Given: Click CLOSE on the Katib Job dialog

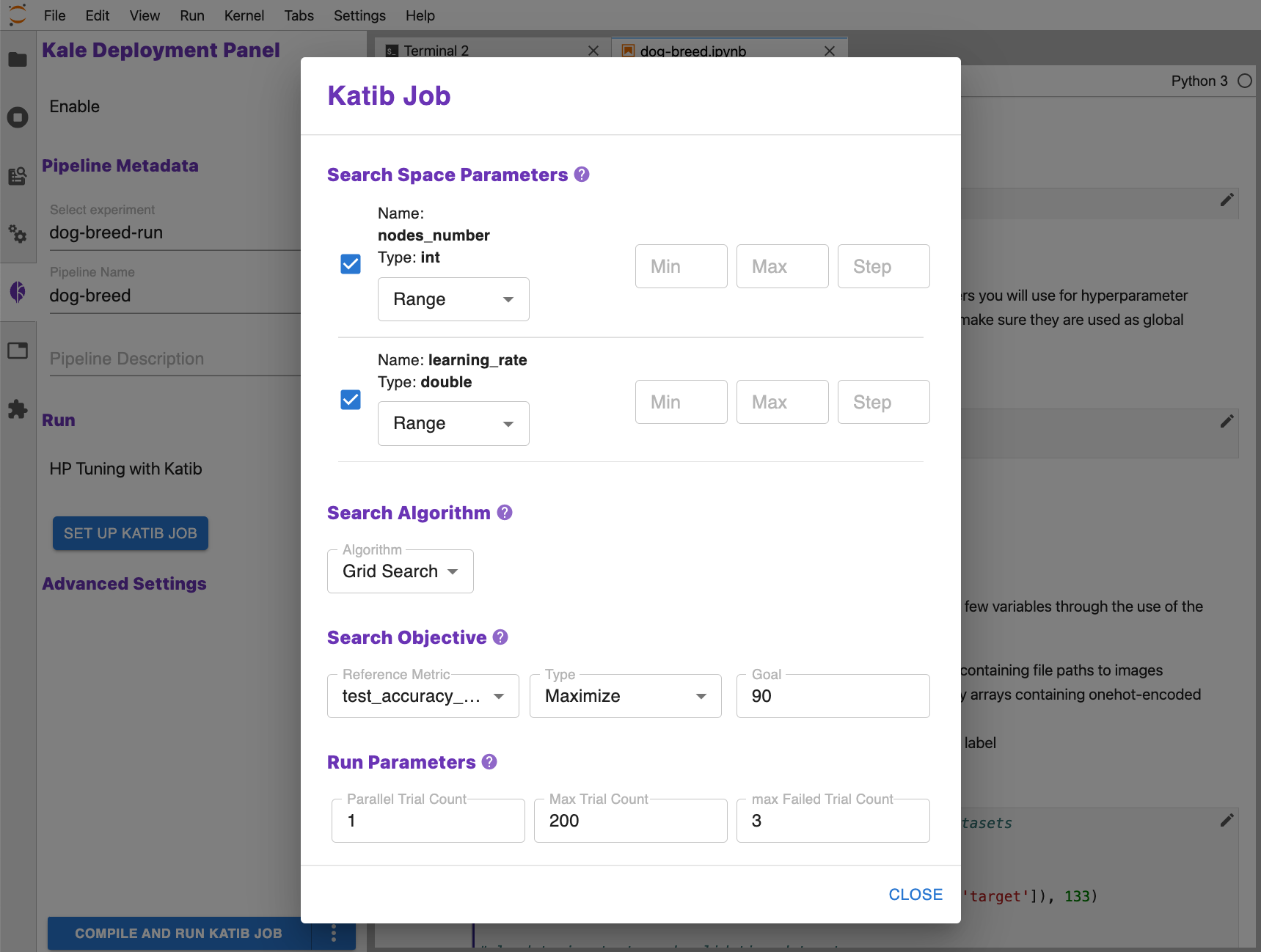Looking at the screenshot, I should coord(915,895).
